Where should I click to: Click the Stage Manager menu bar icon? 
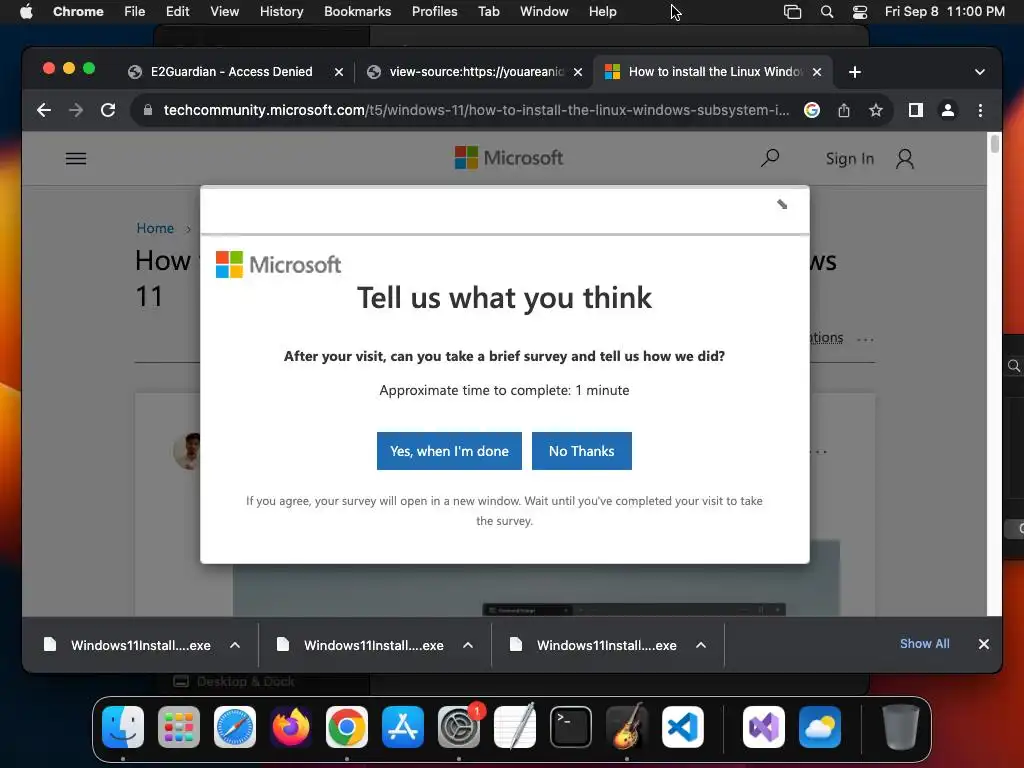[792, 12]
